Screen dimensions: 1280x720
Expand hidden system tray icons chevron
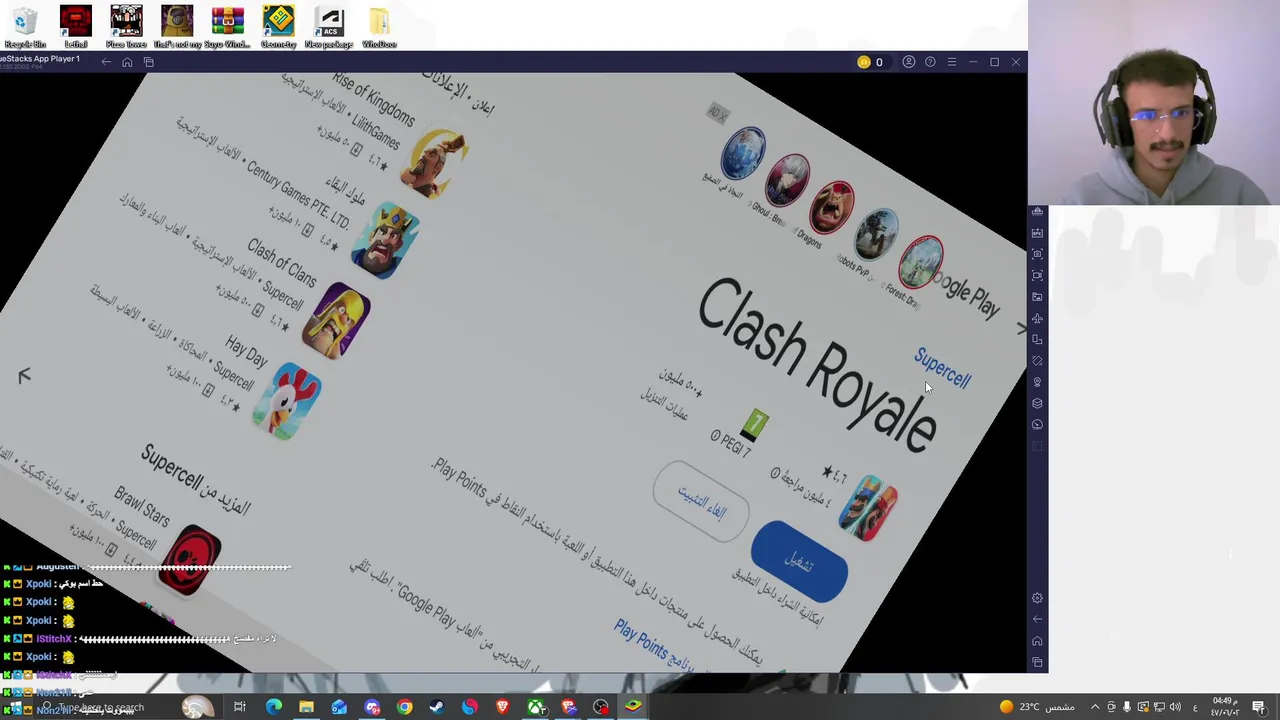(x=1094, y=707)
